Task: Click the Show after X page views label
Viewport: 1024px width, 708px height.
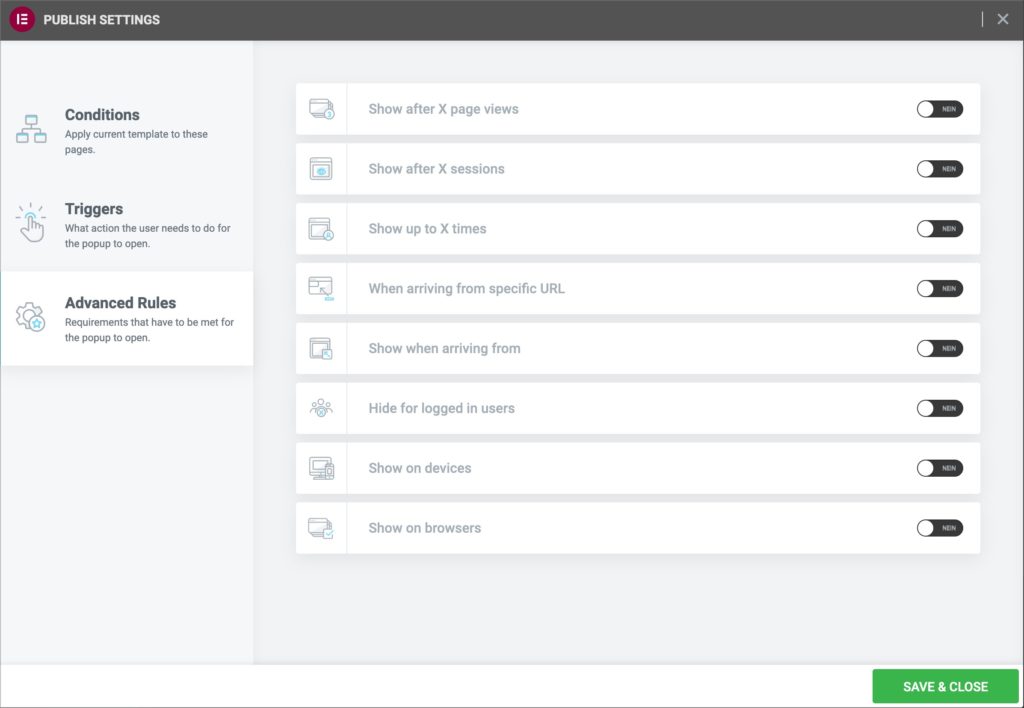Action: pos(443,109)
